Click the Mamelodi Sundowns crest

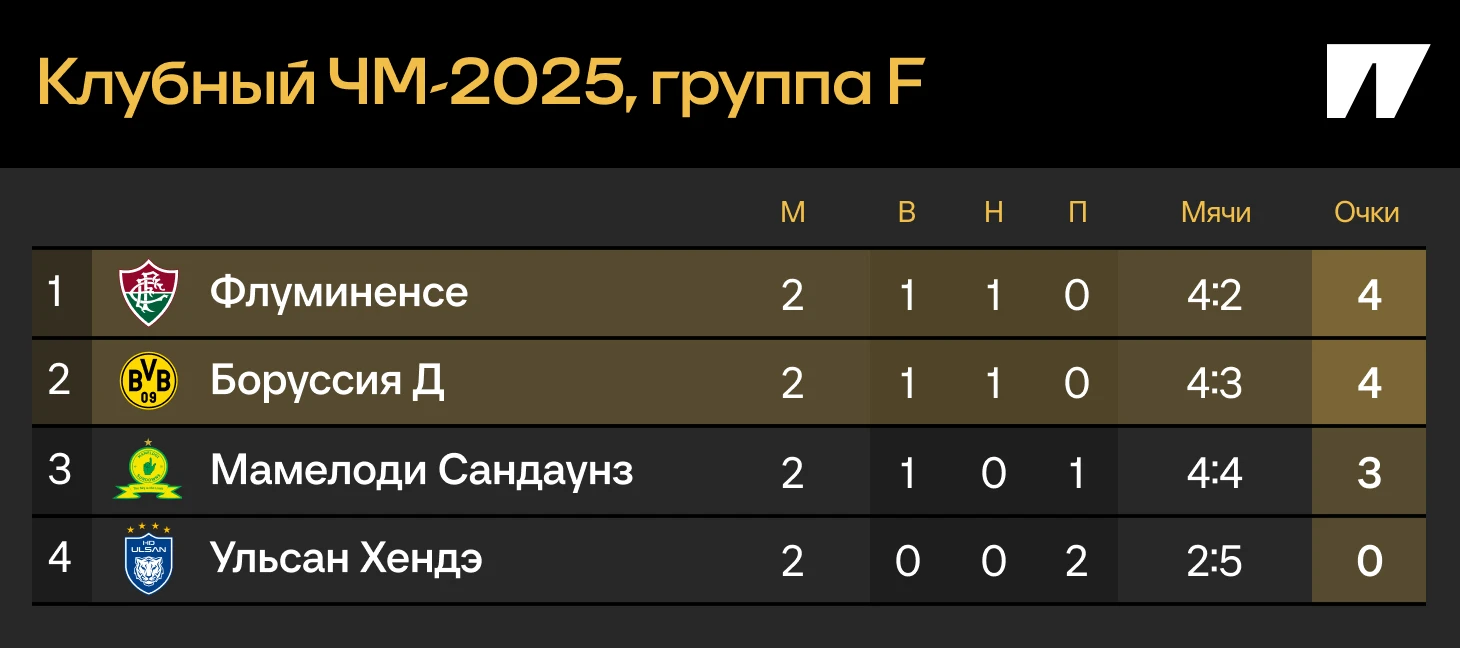[x=148, y=470]
